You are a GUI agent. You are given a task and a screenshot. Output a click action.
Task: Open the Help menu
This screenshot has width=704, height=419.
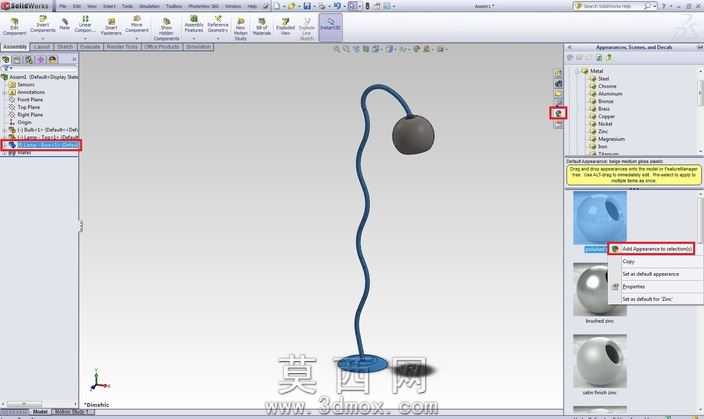tap(252, 6)
